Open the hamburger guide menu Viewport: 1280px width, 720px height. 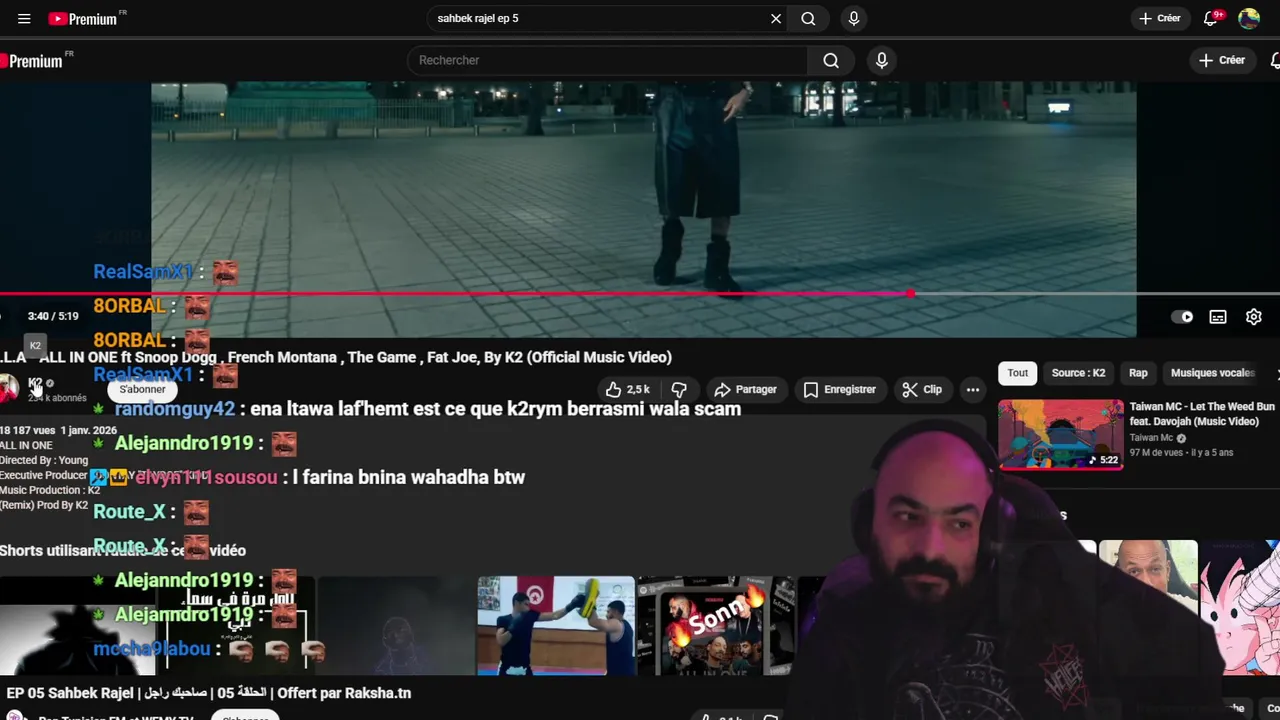24,18
